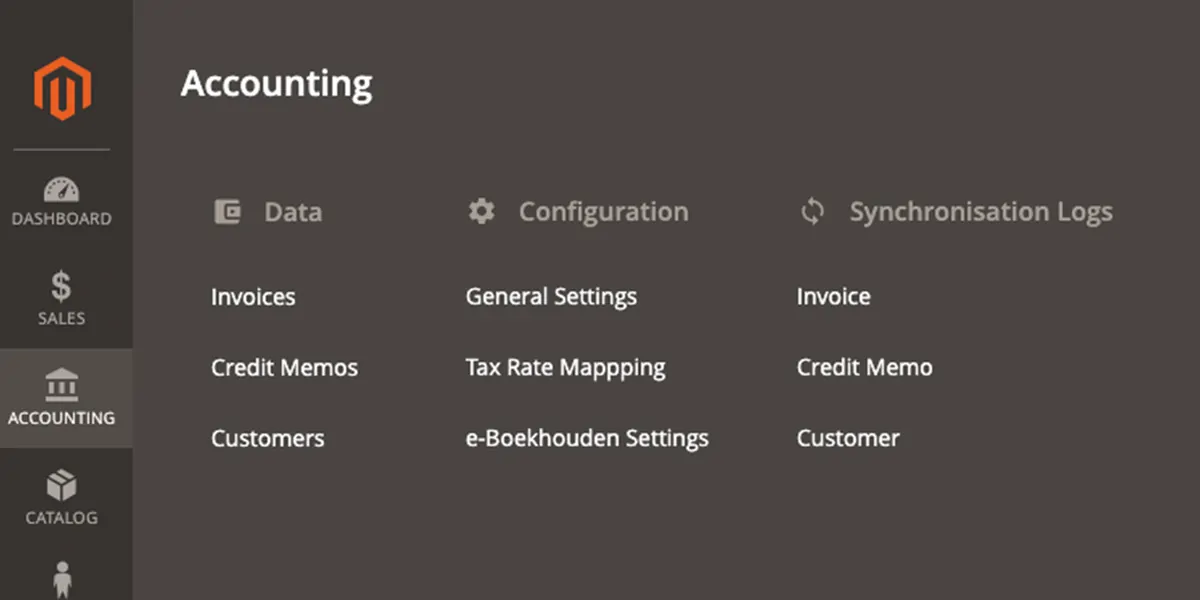Click the Synchronisation Logs refresh icon
The height and width of the screenshot is (600, 1200).
813,212
